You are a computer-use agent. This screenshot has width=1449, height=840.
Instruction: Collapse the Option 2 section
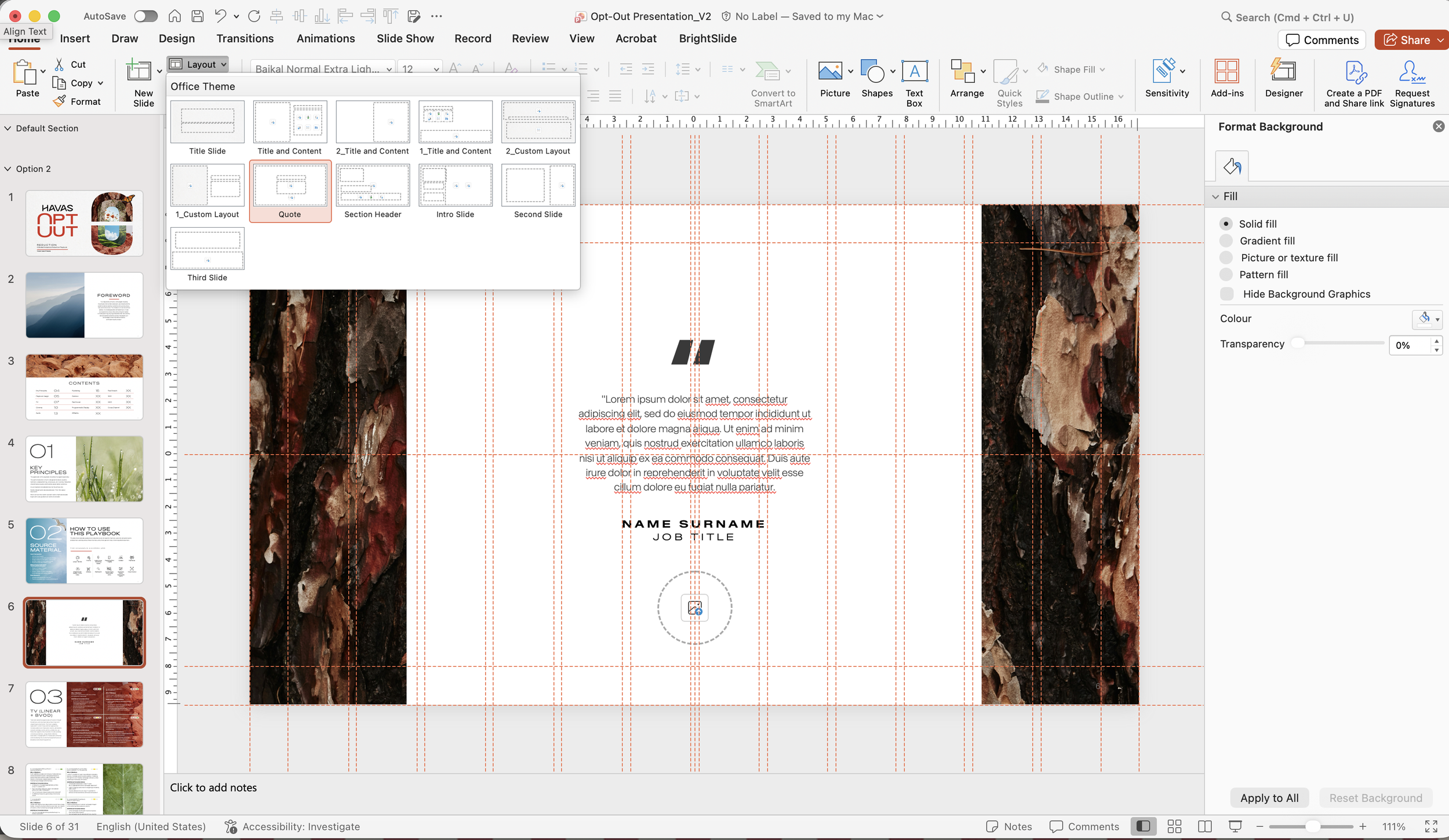8,169
